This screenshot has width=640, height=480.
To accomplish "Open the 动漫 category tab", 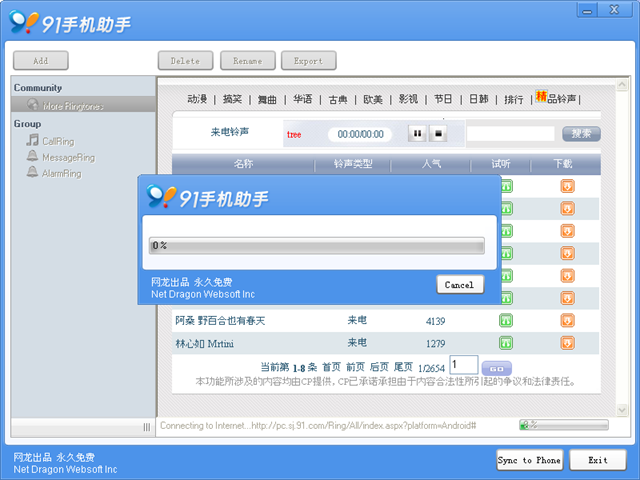I will click(197, 99).
